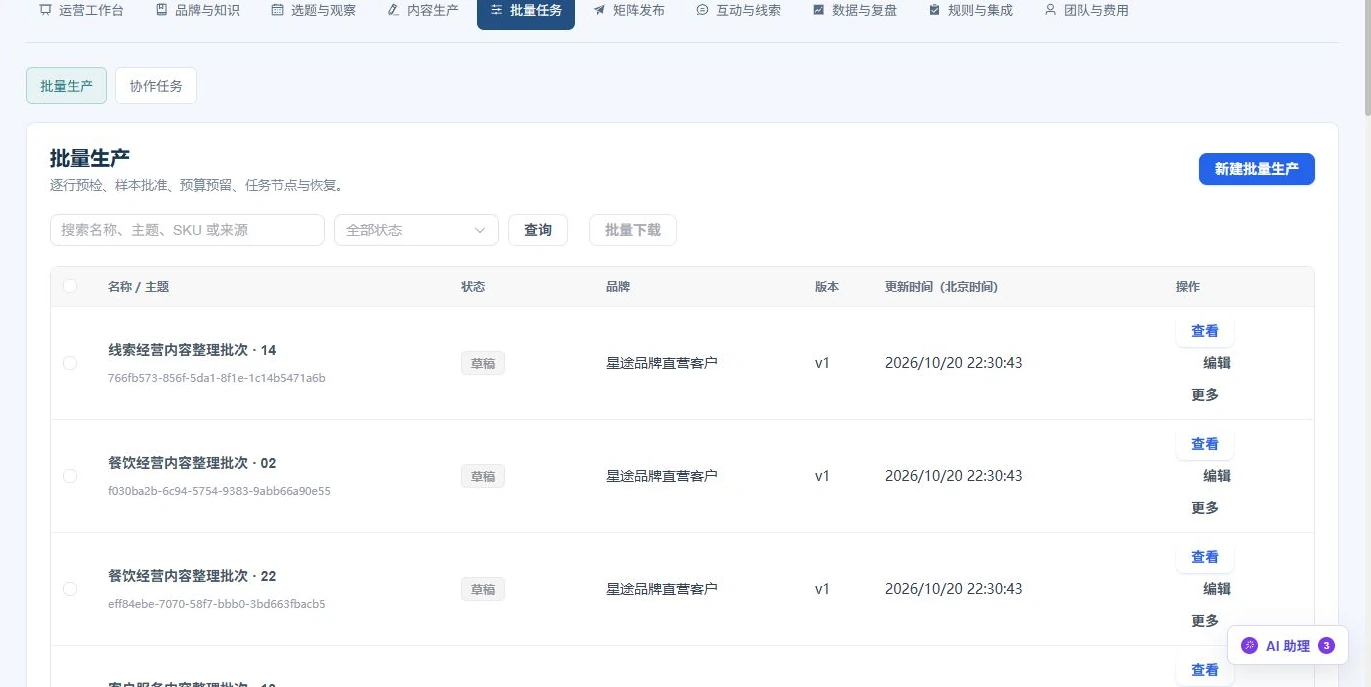The width and height of the screenshot is (1371, 687).
Task: Open the 全部状态 status dropdown
Action: coord(416,230)
